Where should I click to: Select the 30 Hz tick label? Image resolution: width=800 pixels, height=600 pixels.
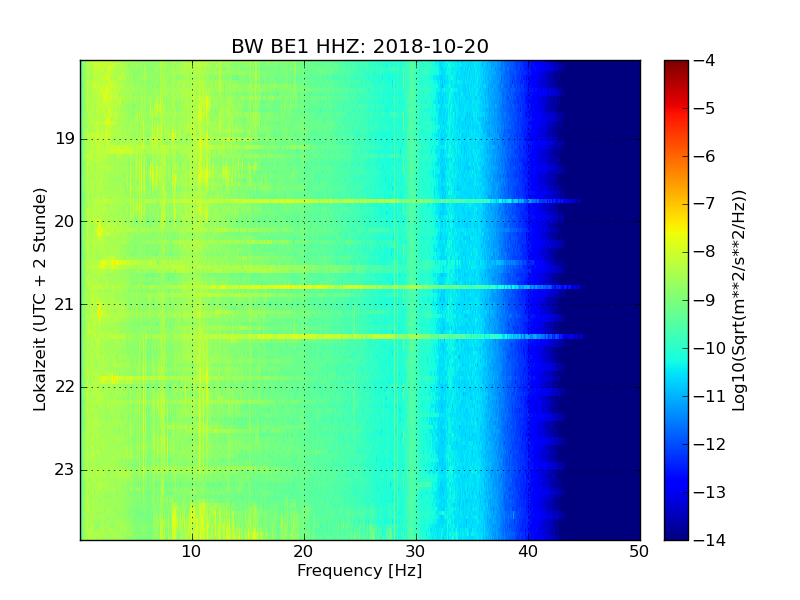coord(416,552)
